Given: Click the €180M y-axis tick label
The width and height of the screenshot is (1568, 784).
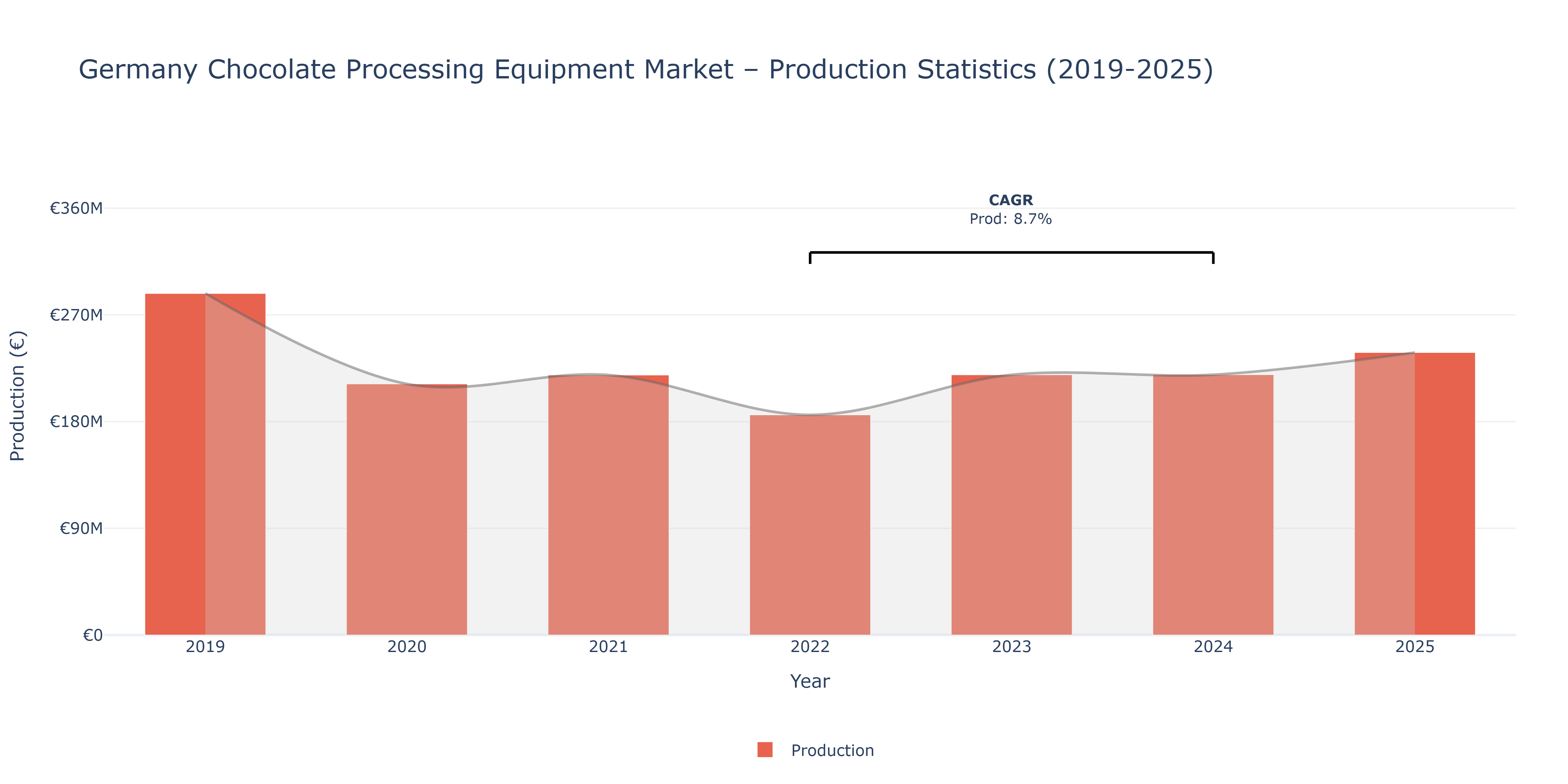Looking at the screenshot, I should tap(76, 421).
